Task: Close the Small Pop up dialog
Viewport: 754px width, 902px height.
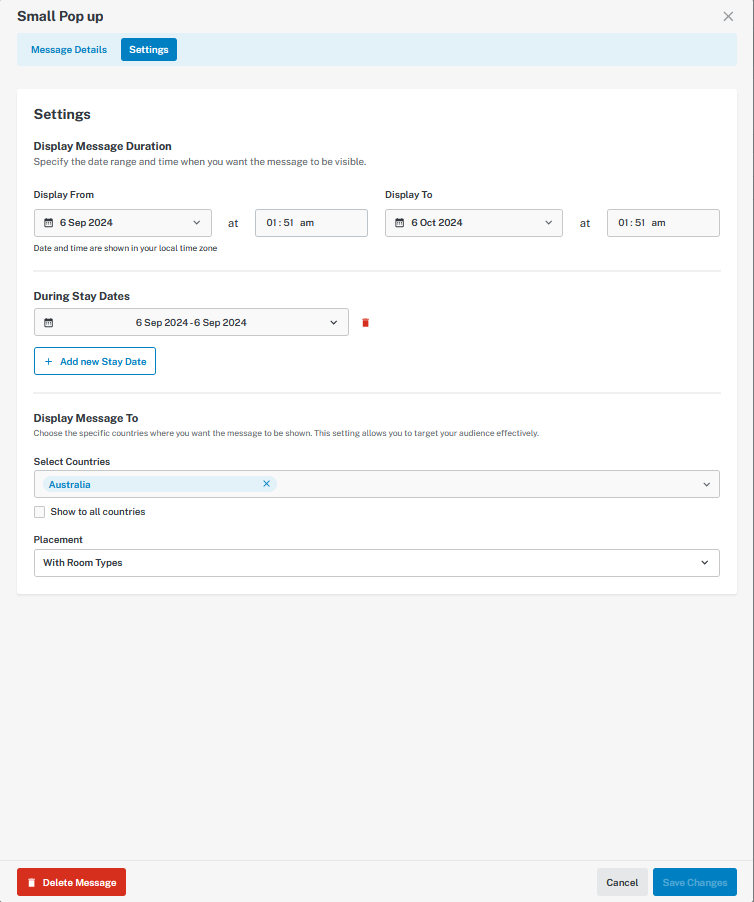Action: tap(728, 16)
